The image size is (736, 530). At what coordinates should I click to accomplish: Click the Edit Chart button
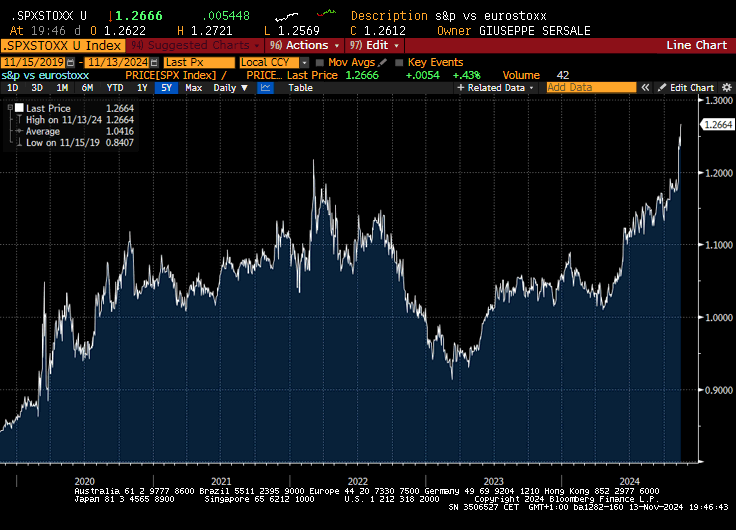[x=686, y=88]
